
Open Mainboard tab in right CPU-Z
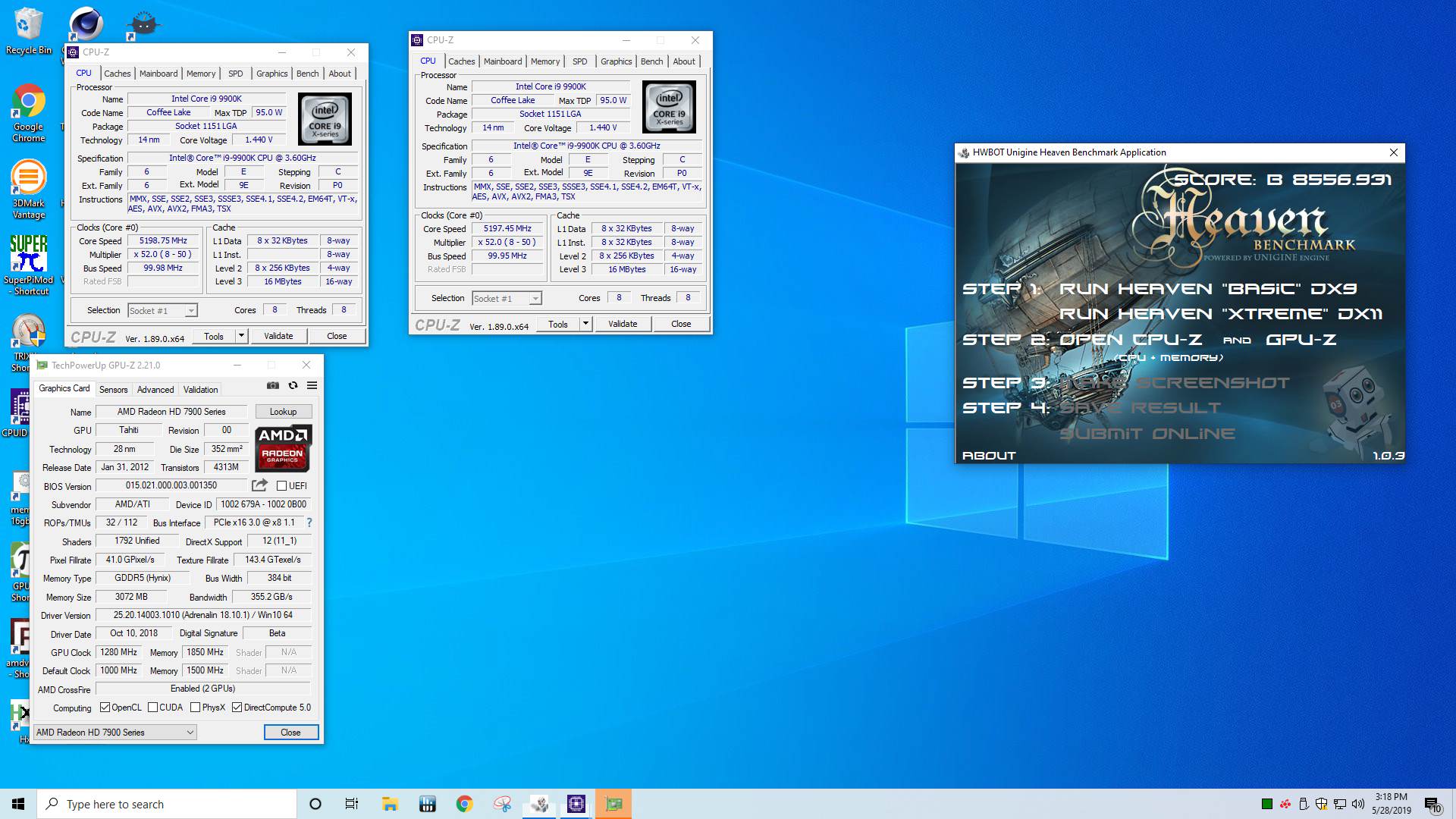coord(503,61)
